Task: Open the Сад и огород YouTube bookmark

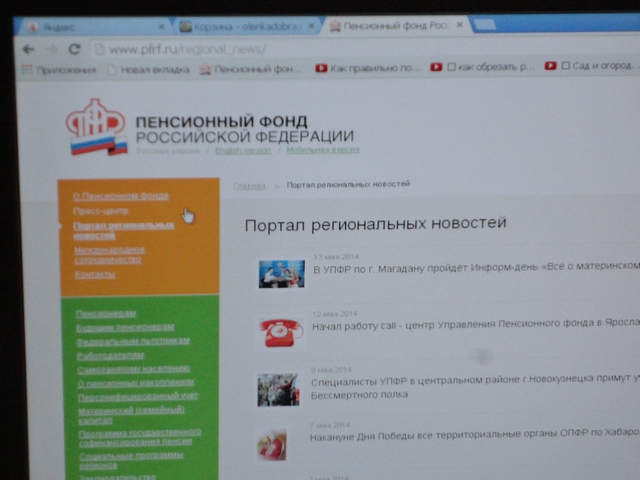Action: click(589, 65)
